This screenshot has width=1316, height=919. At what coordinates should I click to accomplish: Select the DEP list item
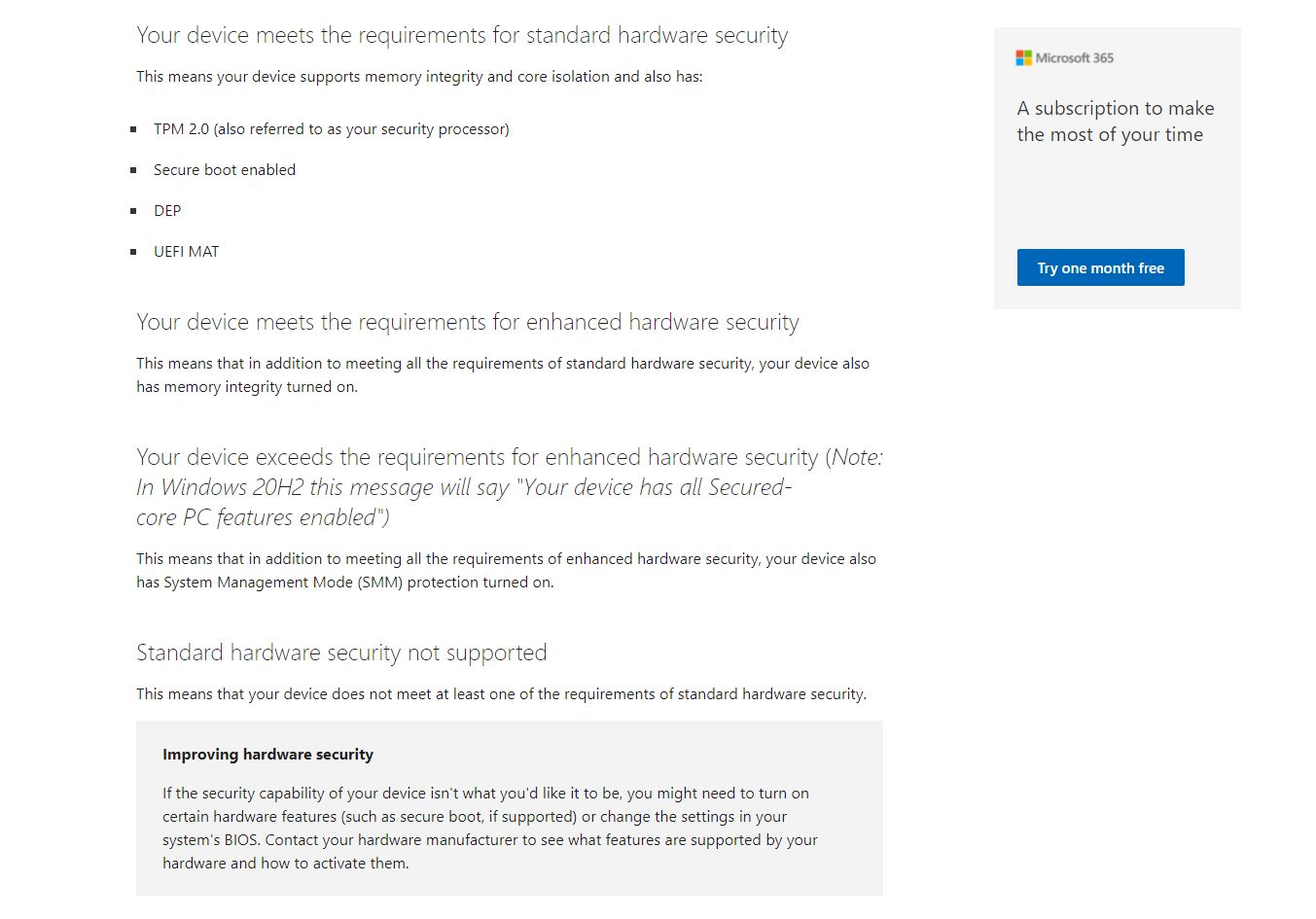click(167, 211)
